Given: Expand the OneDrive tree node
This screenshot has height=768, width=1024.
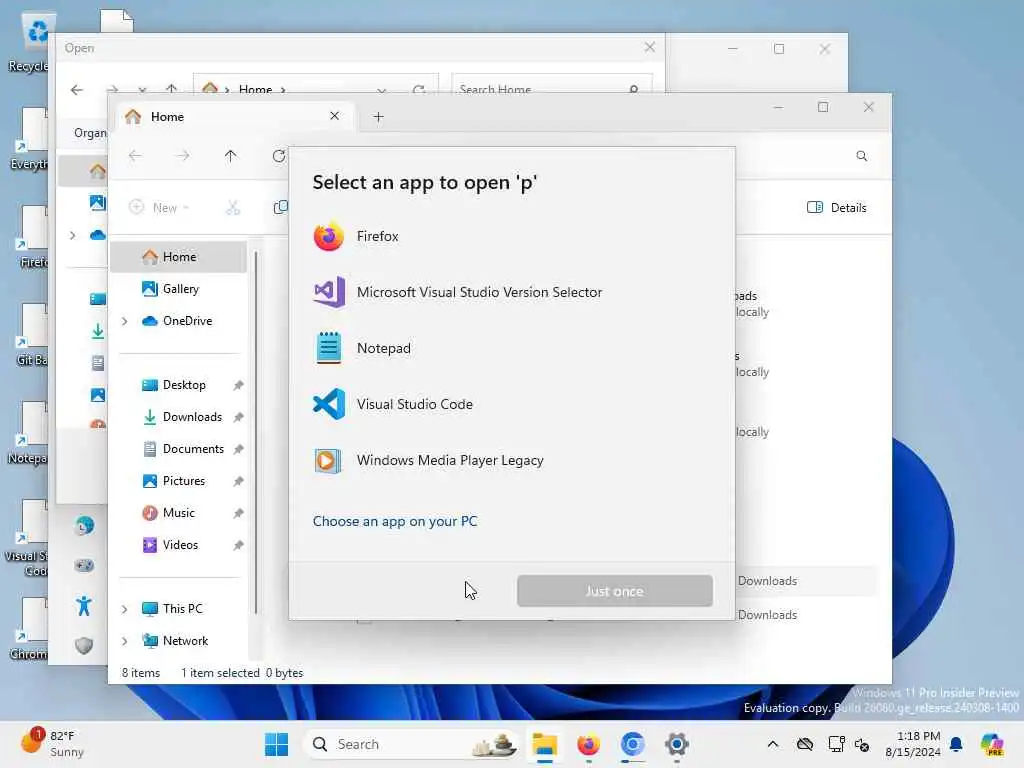Looking at the screenshot, I should pyautogui.click(x=124, y=321).
